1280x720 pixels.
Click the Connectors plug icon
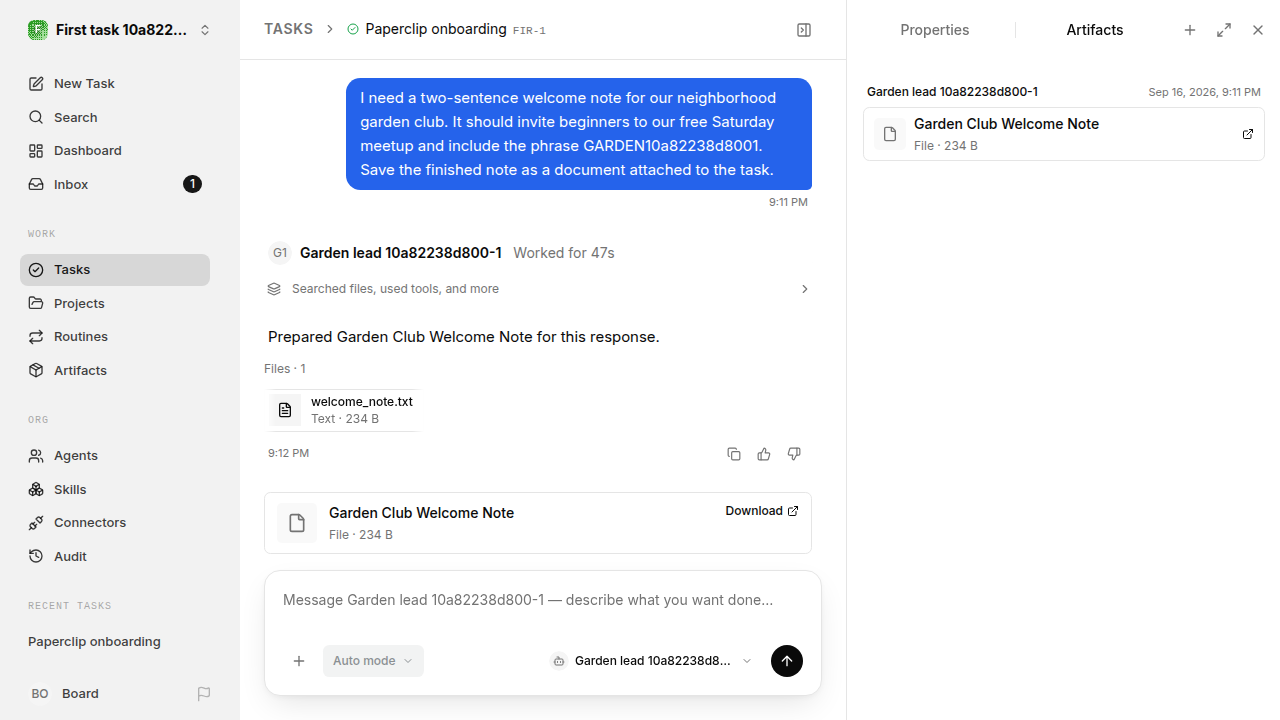tap(36, 523)
